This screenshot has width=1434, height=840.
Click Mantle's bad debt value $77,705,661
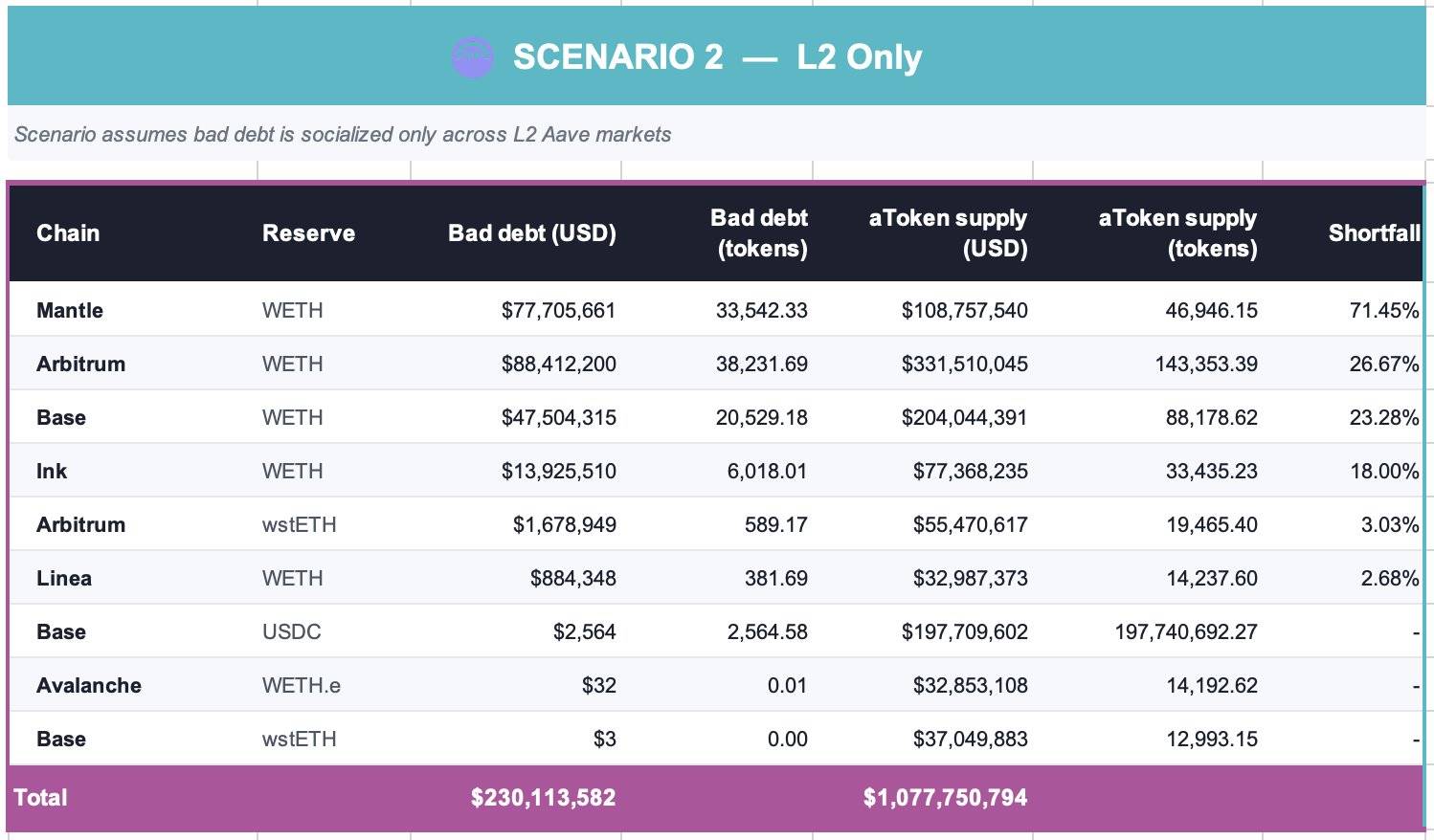coord(558,311)
